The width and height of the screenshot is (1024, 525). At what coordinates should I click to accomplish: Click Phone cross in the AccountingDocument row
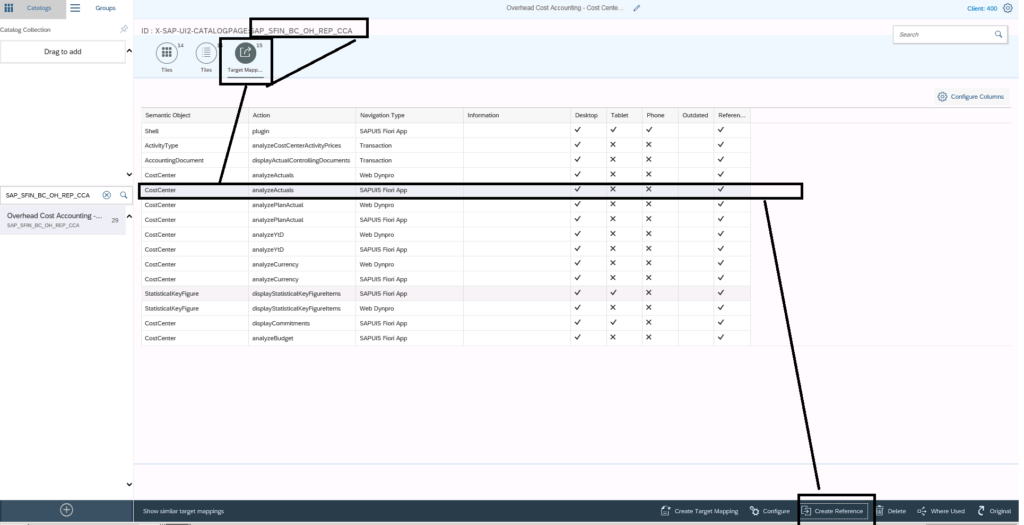pos(648,160)
